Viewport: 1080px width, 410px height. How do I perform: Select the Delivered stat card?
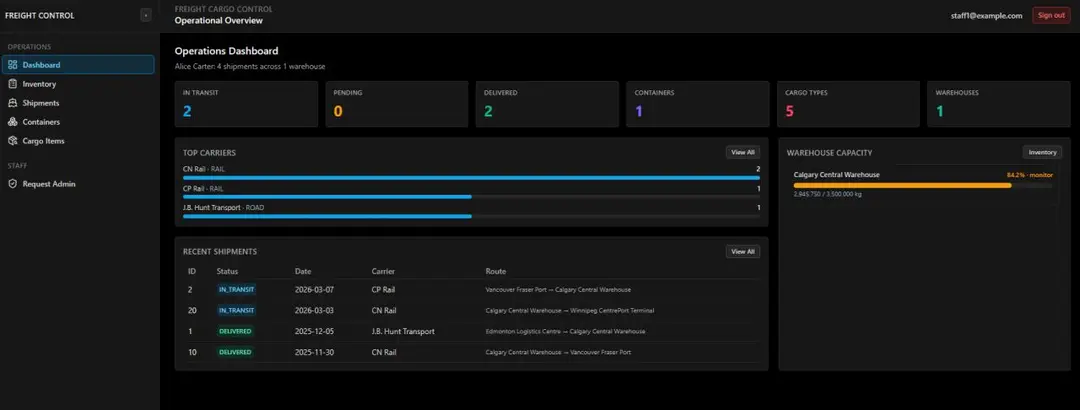click(x=547, y=104)
